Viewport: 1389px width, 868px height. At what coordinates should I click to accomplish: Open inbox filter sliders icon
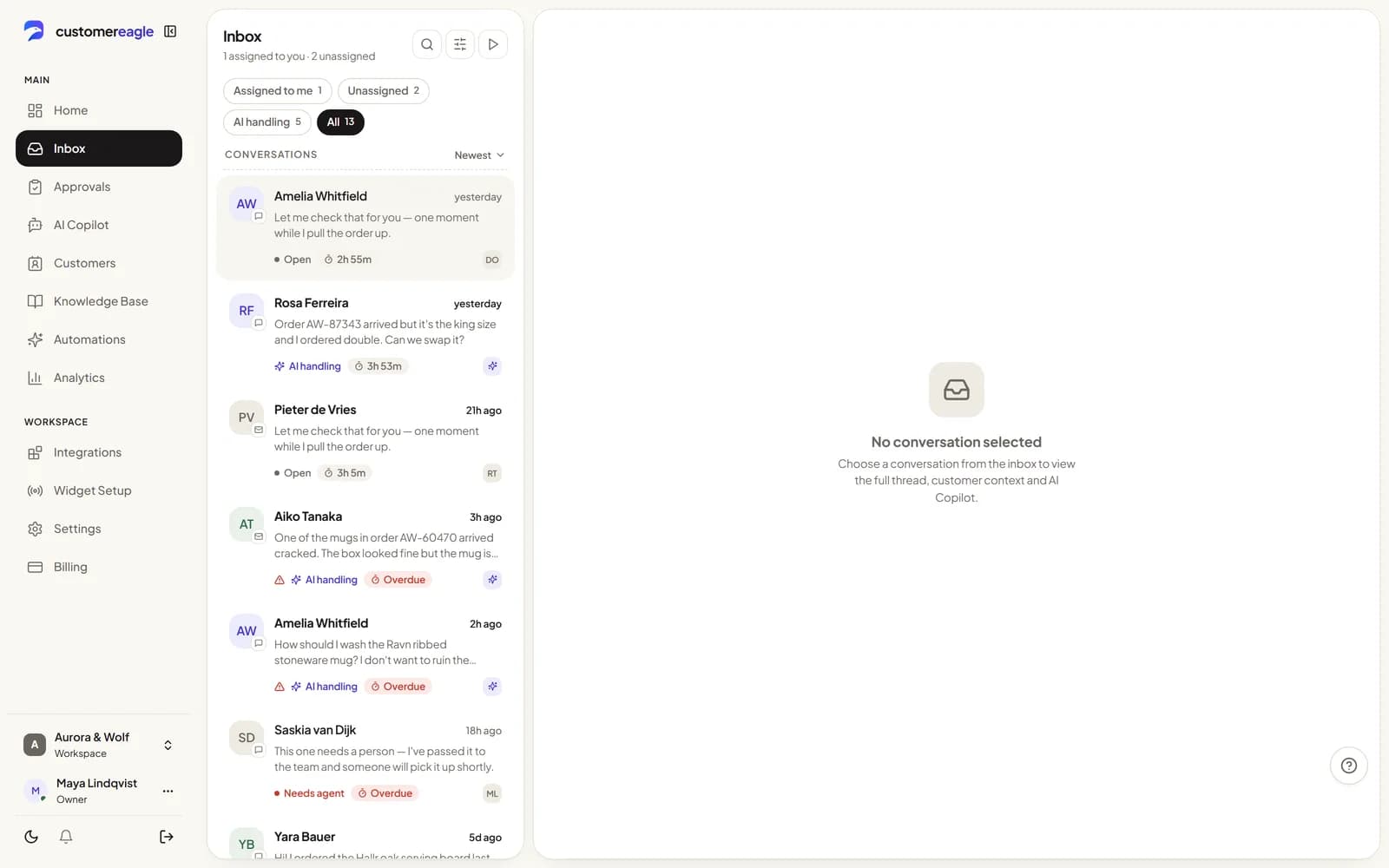460,44
